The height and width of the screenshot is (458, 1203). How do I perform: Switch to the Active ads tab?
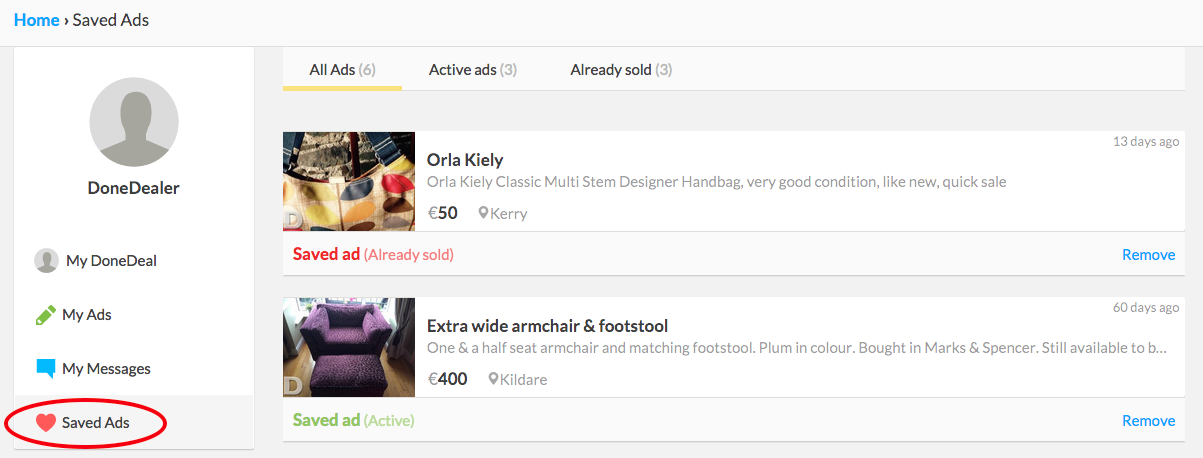coord(473,70)
